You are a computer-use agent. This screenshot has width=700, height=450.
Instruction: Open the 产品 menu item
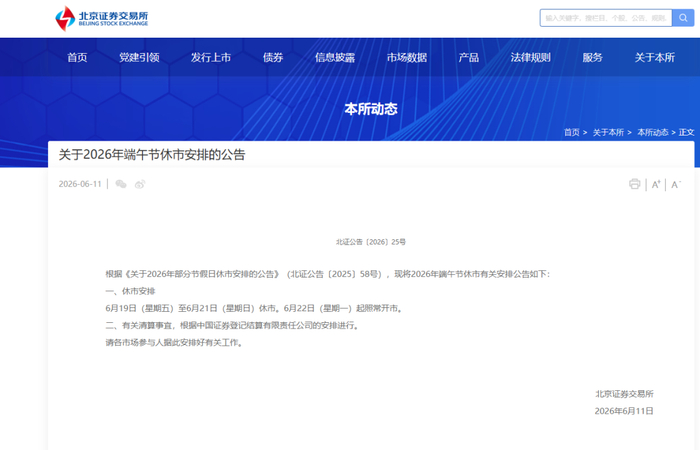(468, 57)
